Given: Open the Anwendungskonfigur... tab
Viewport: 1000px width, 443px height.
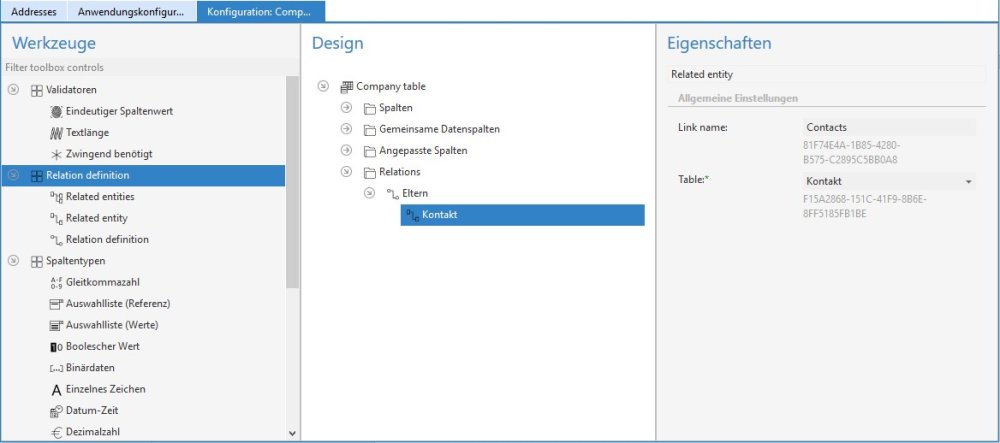Looking at the screenshot, I should pos(131,11).
